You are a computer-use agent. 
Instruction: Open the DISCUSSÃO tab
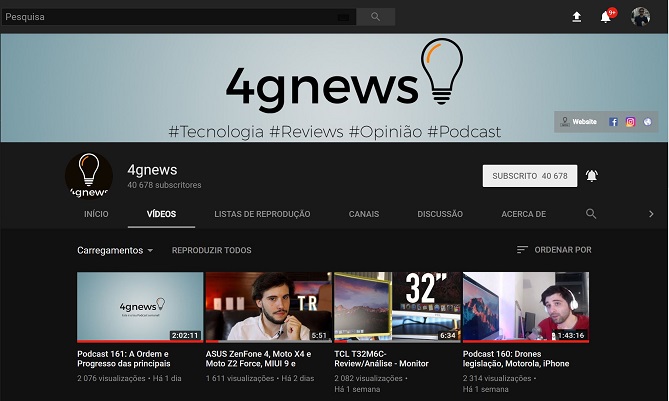(x=440, y=214)
